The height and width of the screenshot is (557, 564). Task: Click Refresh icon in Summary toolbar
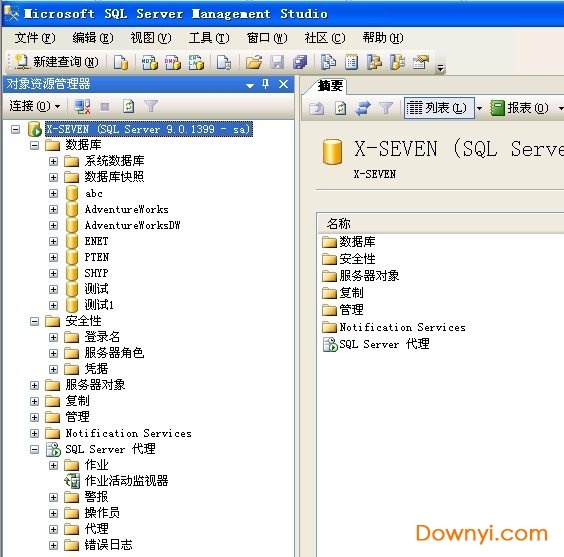click(x=340, y=108)
